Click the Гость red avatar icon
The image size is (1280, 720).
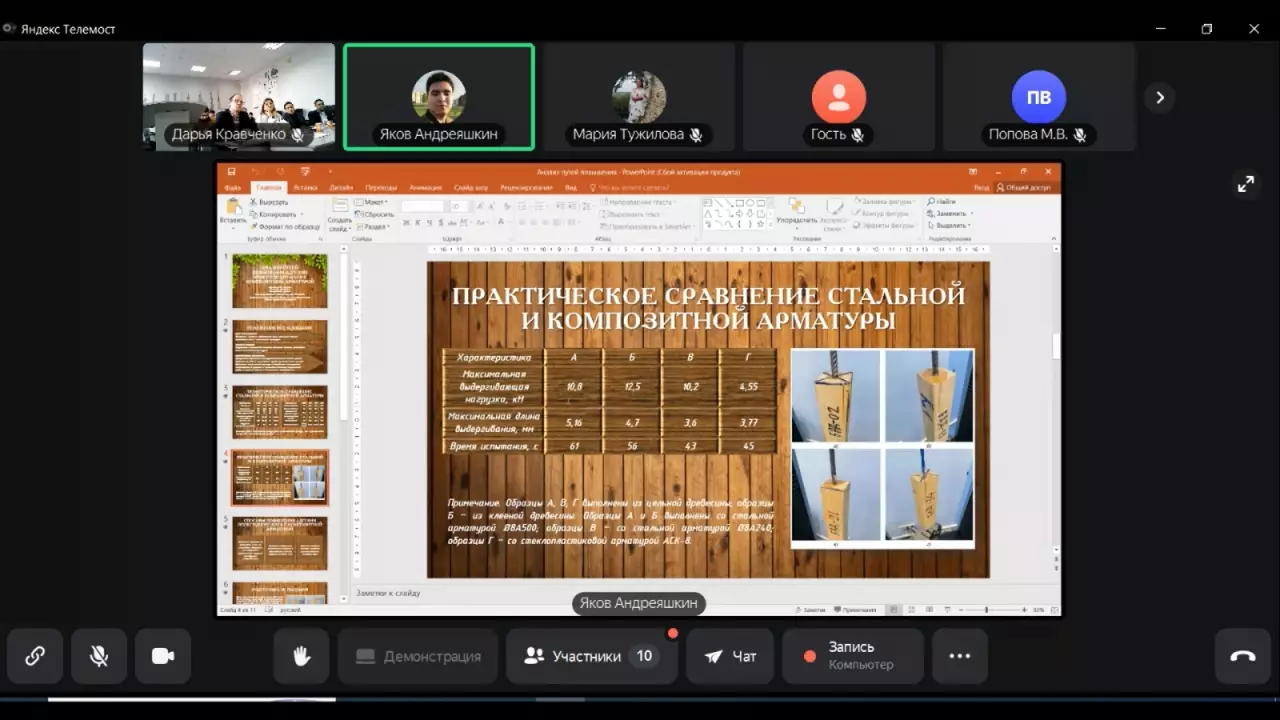pyautogui.click(x=839, y=96)
